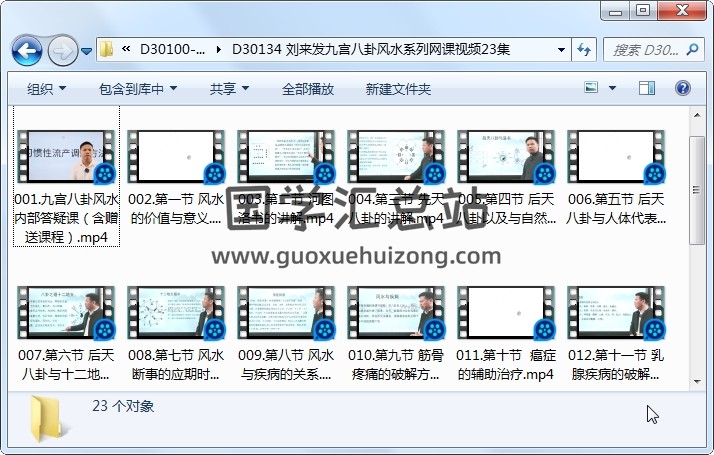
Task: Open the address bar history dropdown
Action: click(x=561, y=50)
